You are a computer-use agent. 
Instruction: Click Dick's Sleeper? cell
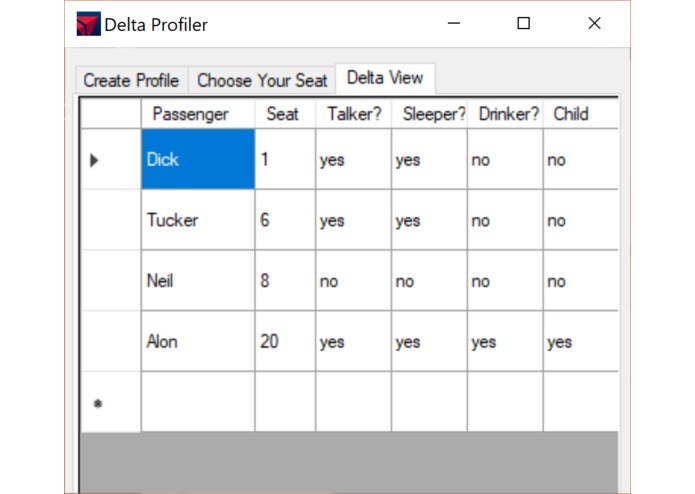429,159
